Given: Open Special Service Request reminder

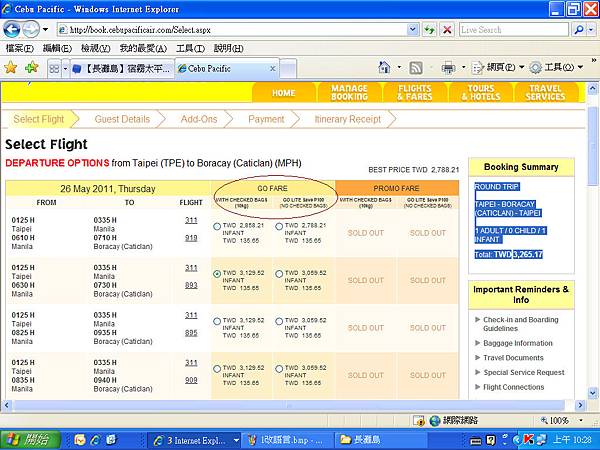Looking at the screenshot, I should 523,372.
